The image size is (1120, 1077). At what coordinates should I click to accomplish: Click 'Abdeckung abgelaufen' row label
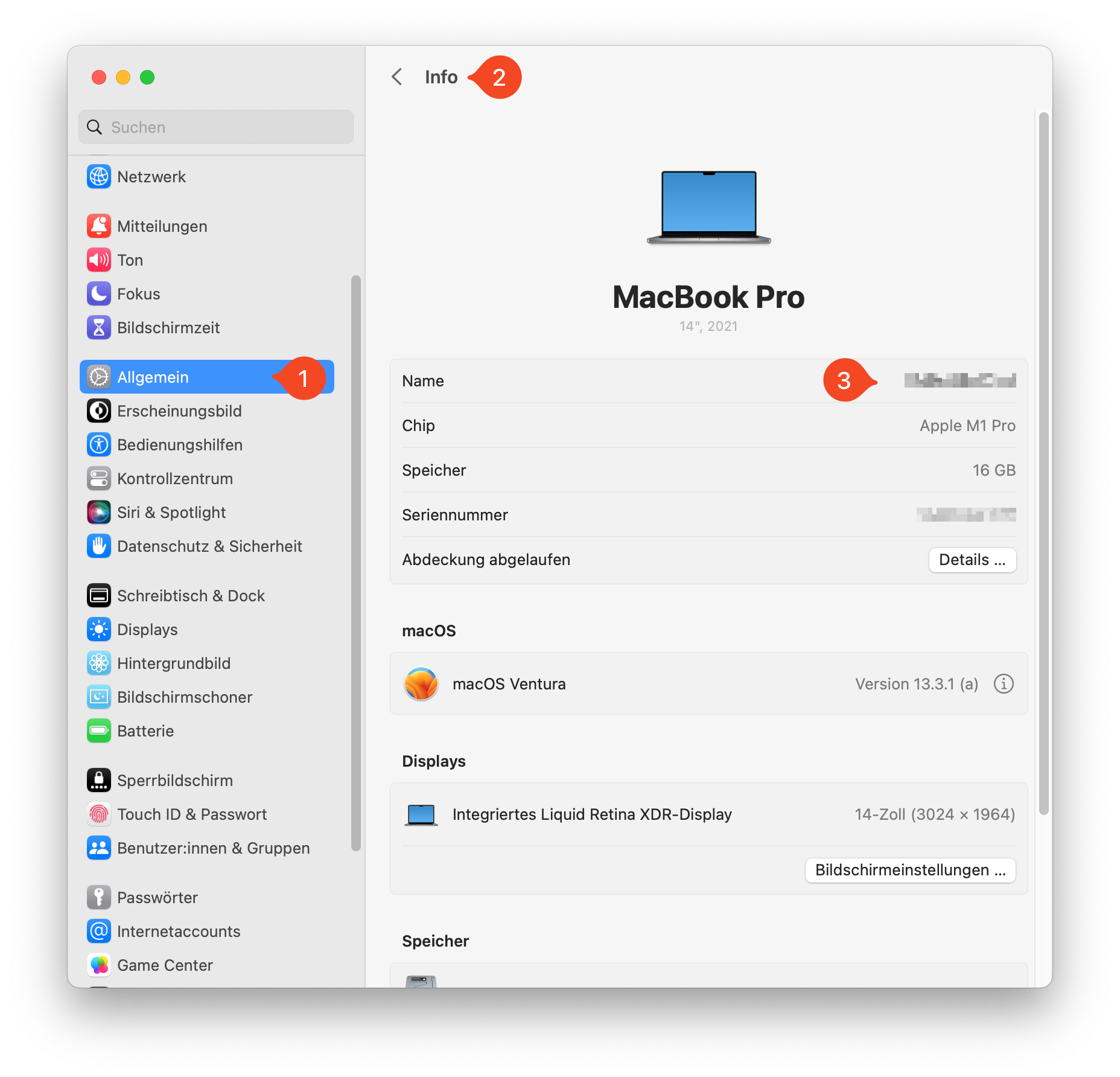tap(486, 560)
